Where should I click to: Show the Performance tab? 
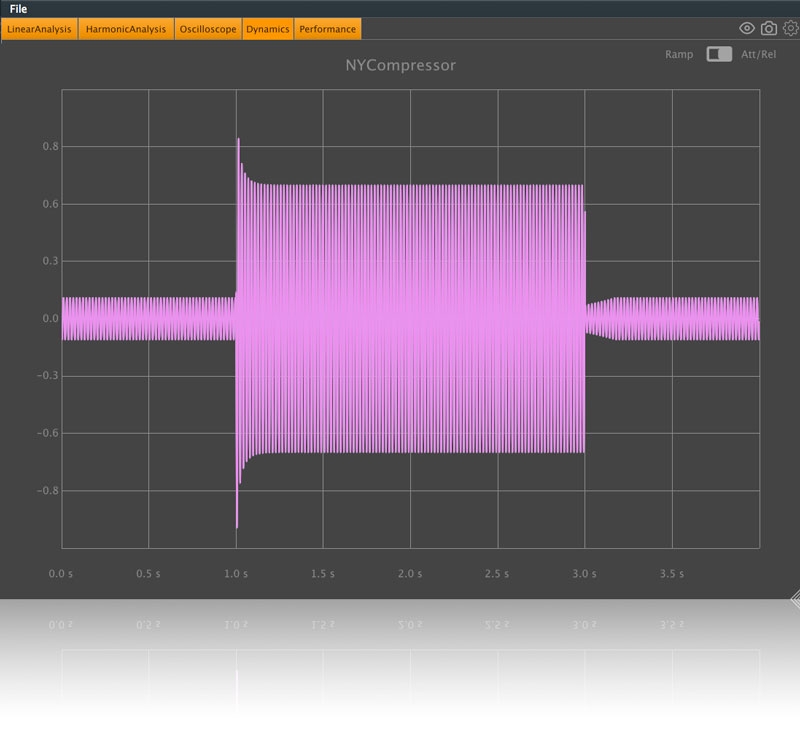(328, 29)
